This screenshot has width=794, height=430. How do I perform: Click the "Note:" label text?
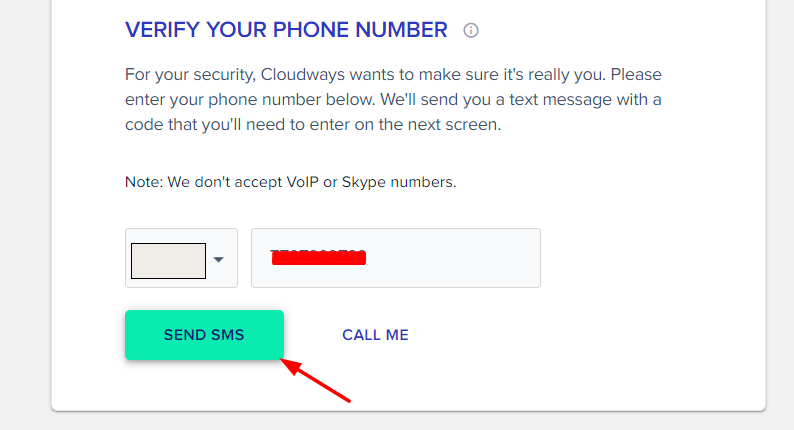(x=143, y=182)
